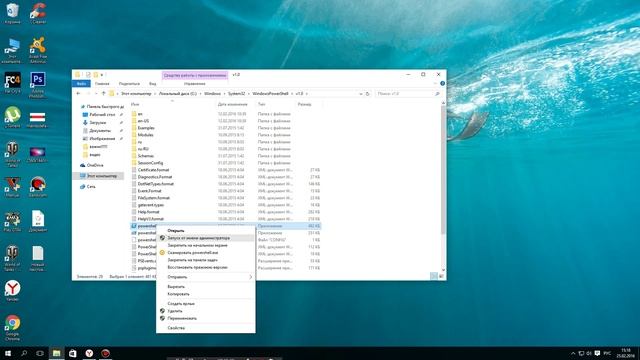Image resolution: width=640 pixels, height=360 pixels.
Task: Choose Создать ярлык in context menu
Action: point(206,304)
